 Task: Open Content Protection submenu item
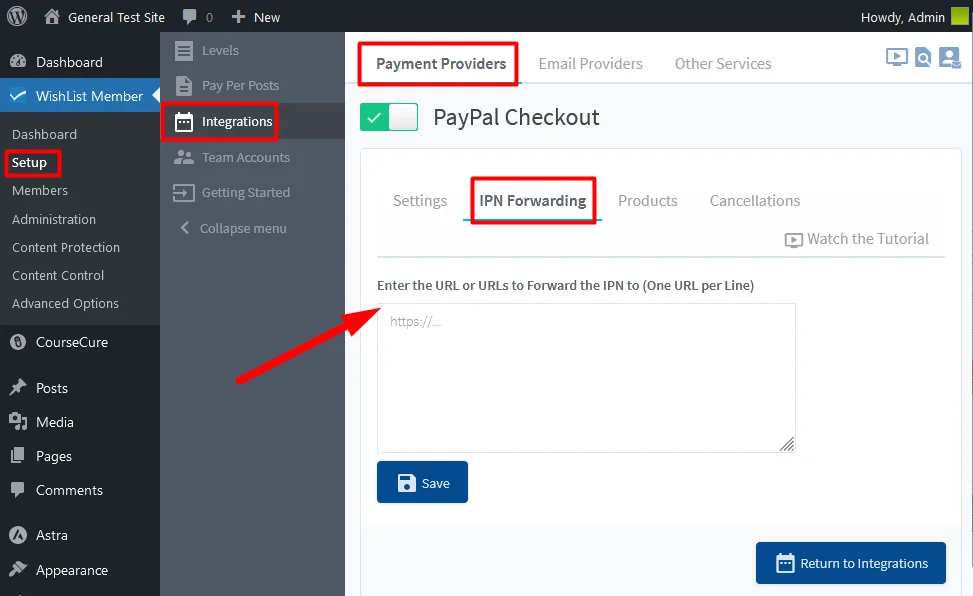pyautogui.click(x=66, y=247)
